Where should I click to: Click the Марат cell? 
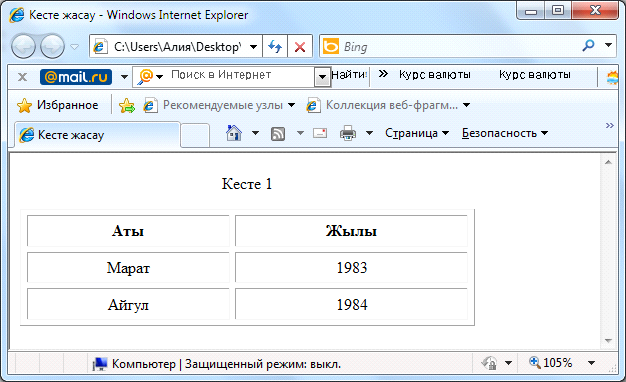(128, 267)
